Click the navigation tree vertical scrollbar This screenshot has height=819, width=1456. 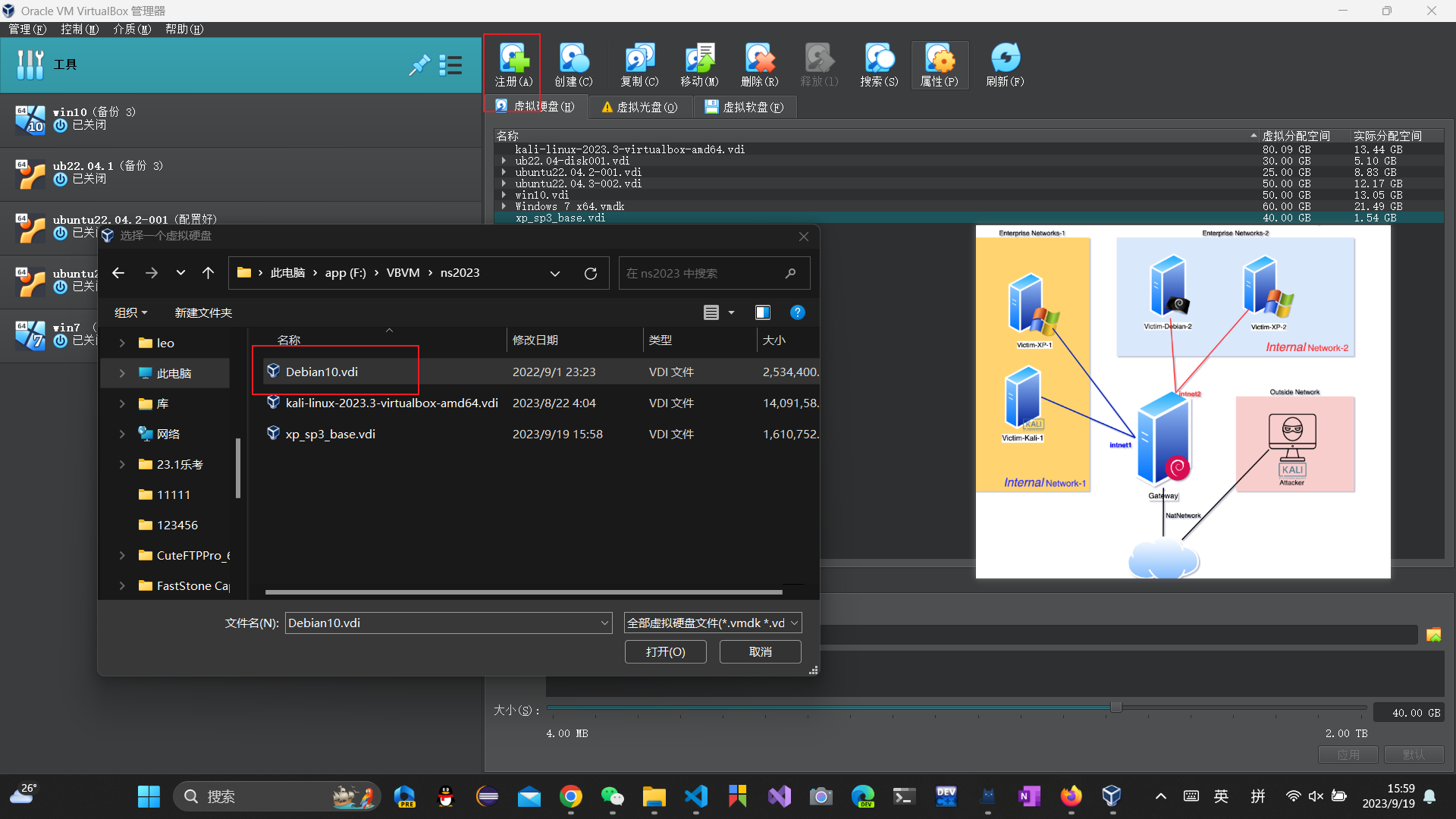click(238, 468)
